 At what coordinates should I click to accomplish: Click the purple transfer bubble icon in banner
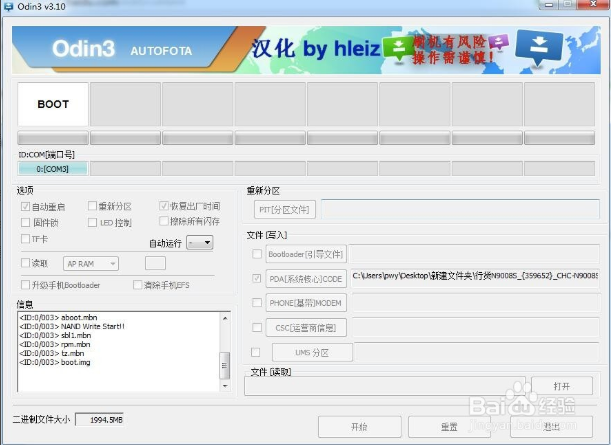[498, 41]
